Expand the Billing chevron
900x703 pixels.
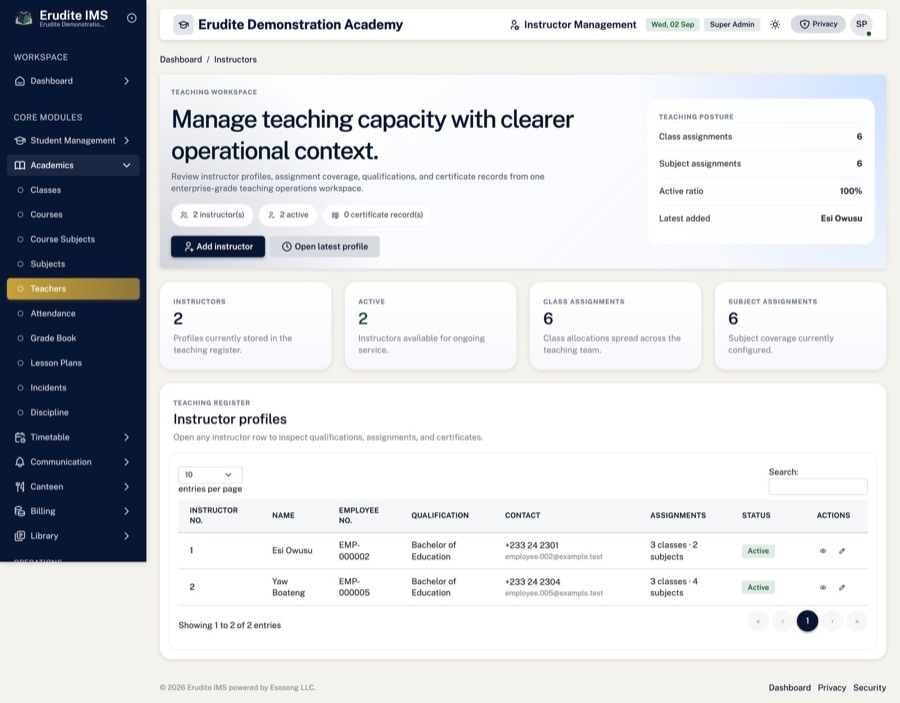click(x=126, y=511)
